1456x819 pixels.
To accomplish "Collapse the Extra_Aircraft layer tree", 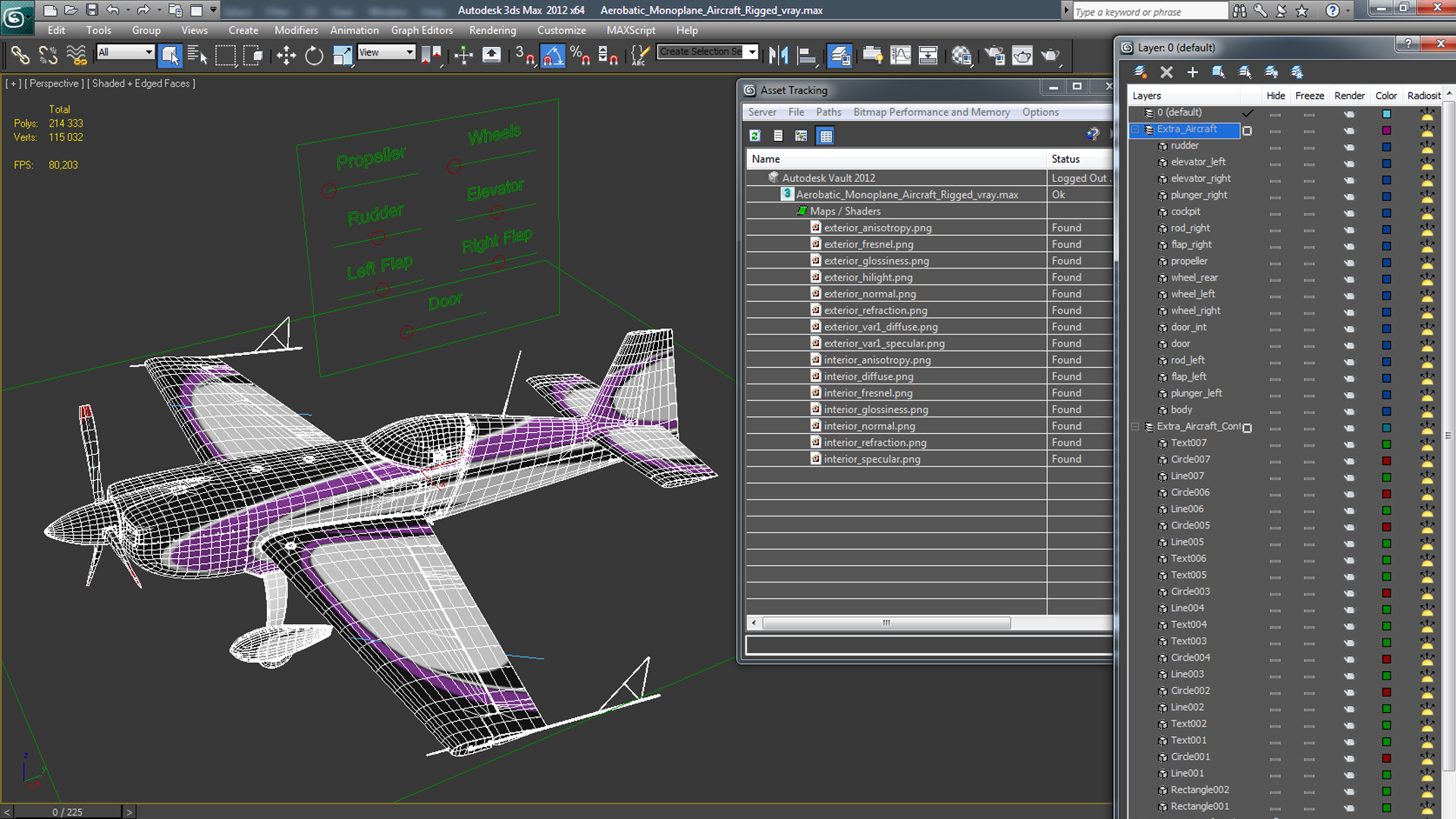I will (x=1135, y=130).
